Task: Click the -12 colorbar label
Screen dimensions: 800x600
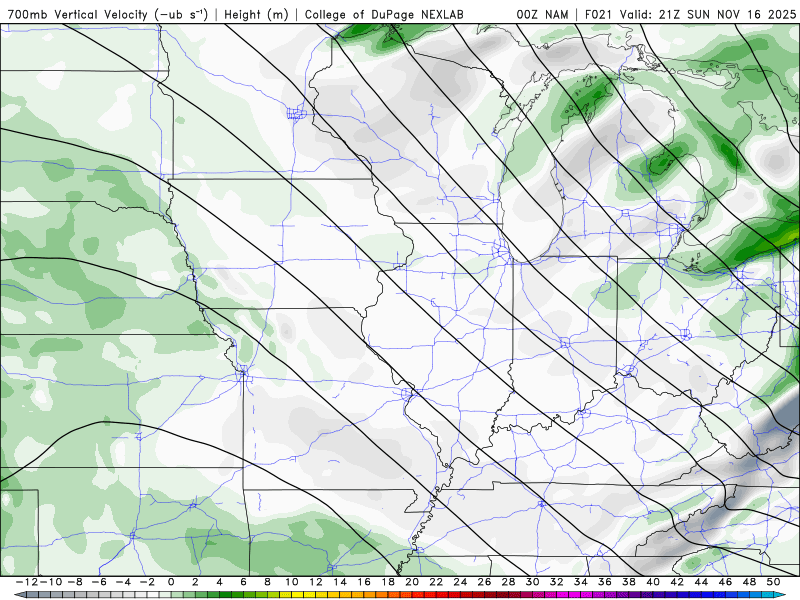Action: pos(26,582)
